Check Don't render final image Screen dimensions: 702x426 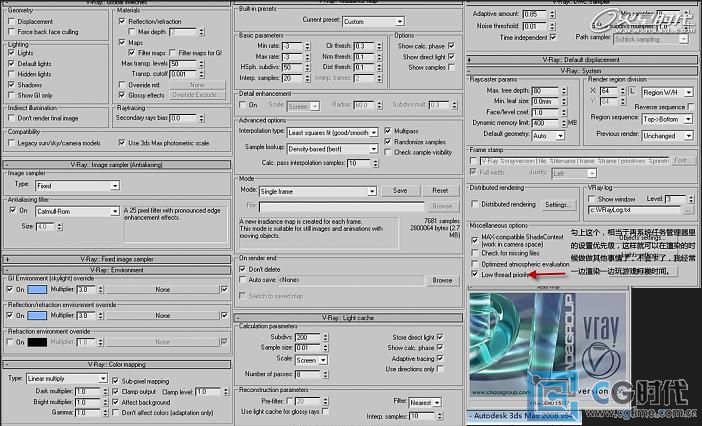point(12,118)
